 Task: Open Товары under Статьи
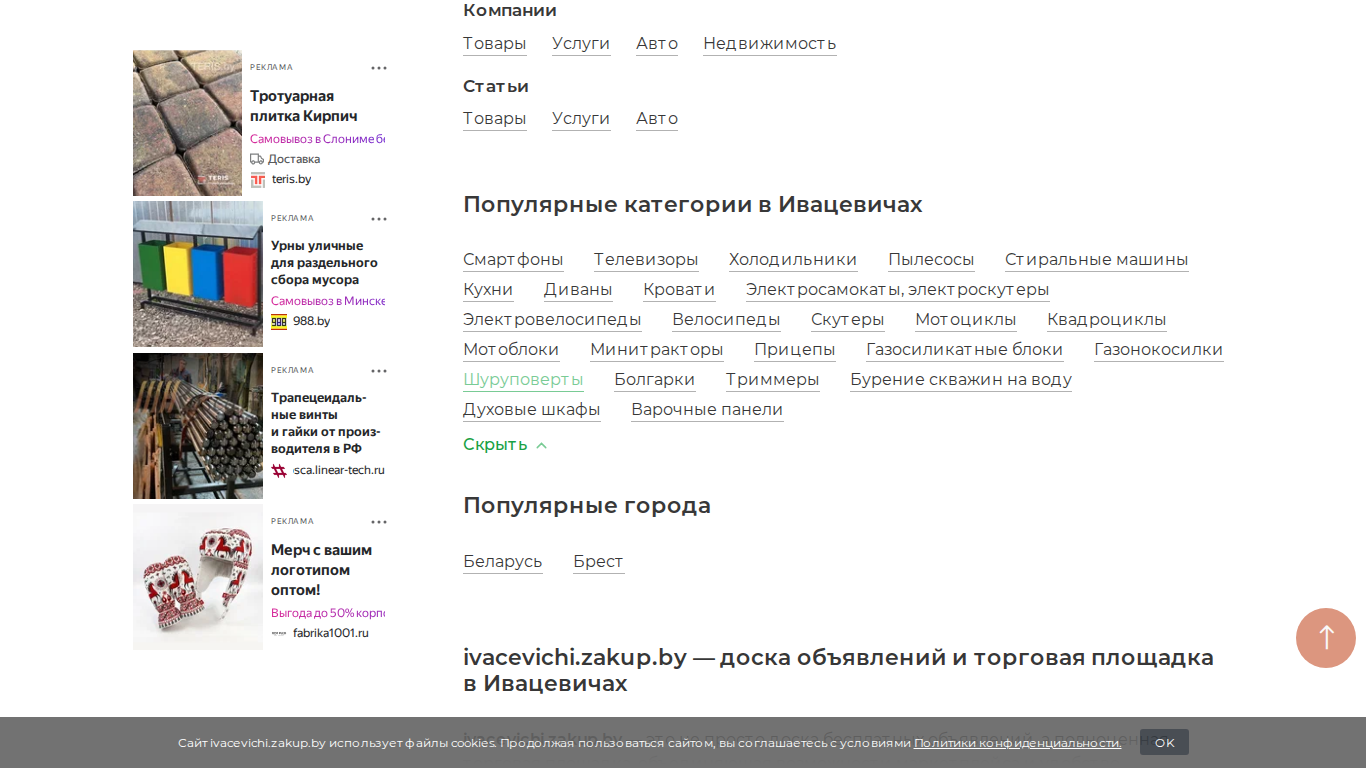[x=495, y=119]
